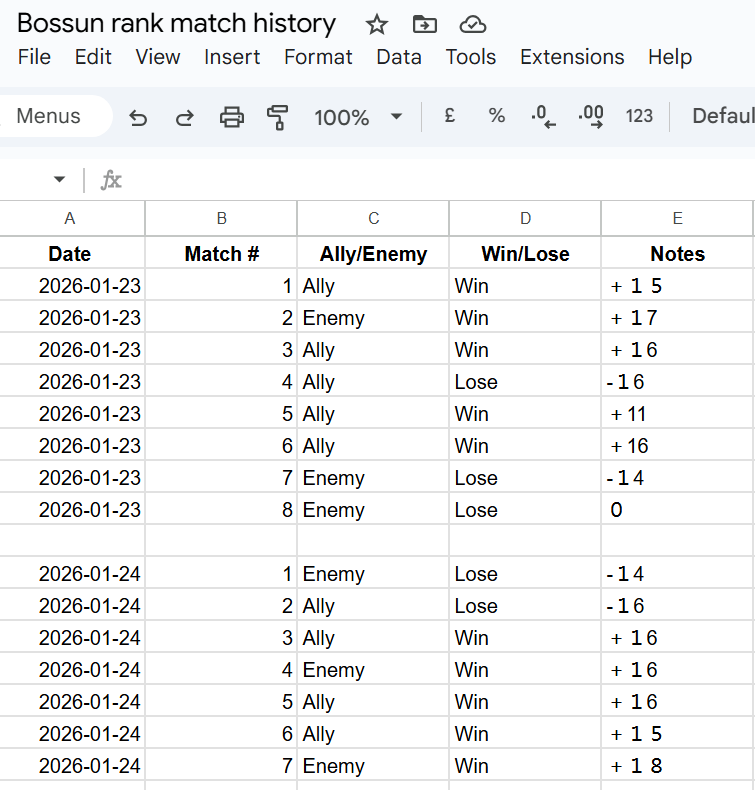Check the cloud document status icon

pos(472,24)
